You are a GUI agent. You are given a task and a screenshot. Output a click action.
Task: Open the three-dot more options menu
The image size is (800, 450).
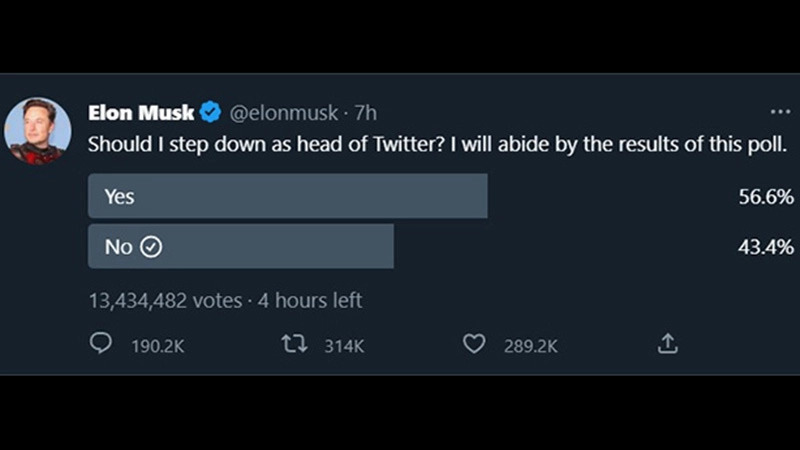click(x=780, y=112)
